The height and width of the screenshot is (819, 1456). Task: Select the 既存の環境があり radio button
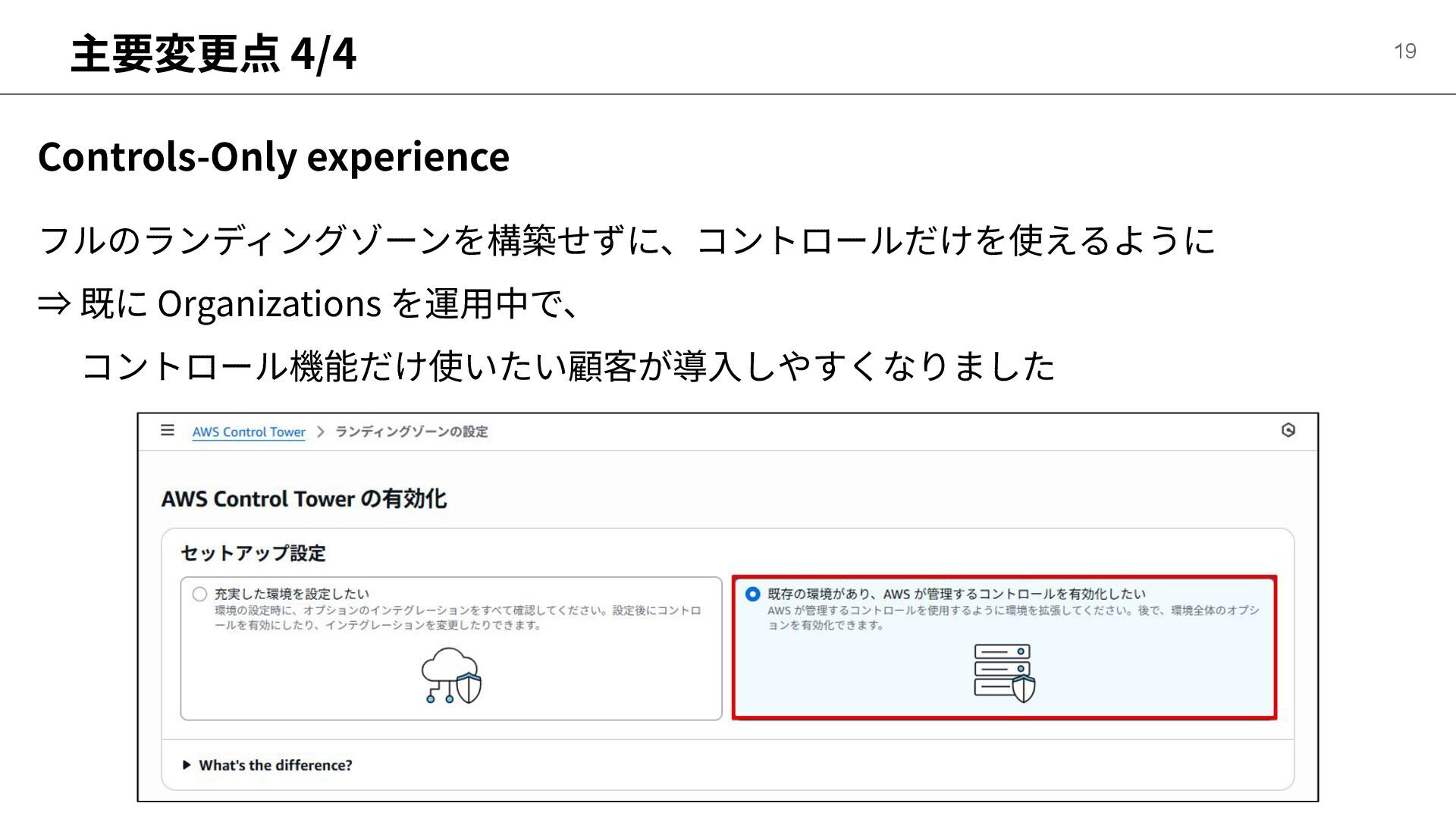pyautogui.click(x=752, y=594)
